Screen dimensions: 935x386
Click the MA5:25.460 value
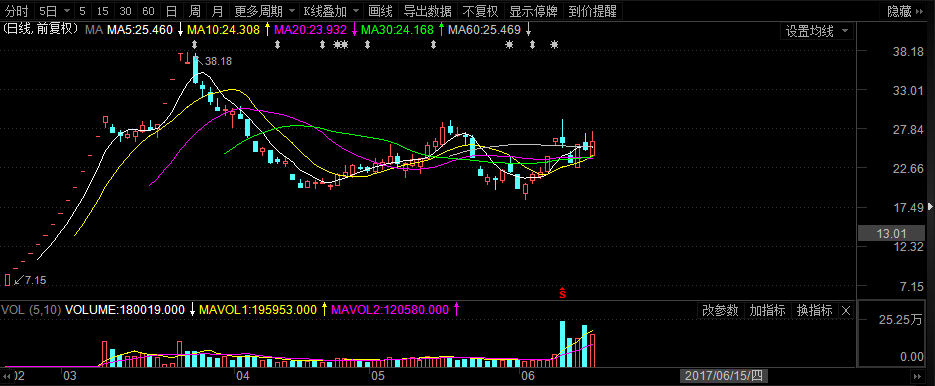click(140, 30)
